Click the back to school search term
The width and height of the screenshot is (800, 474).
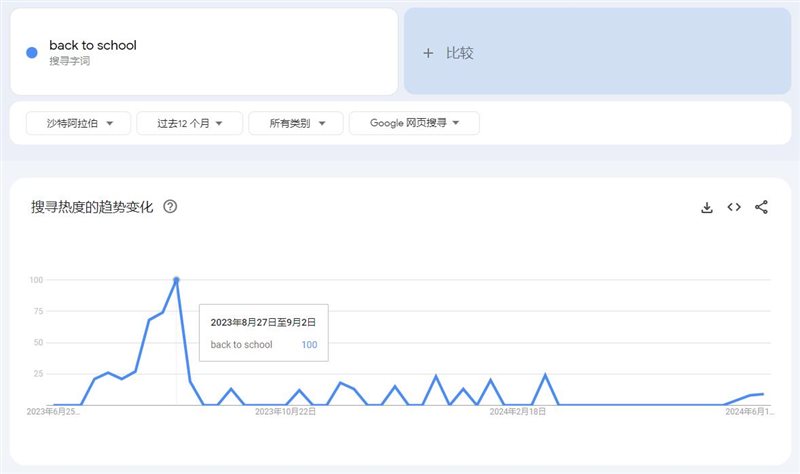point(93,45)
